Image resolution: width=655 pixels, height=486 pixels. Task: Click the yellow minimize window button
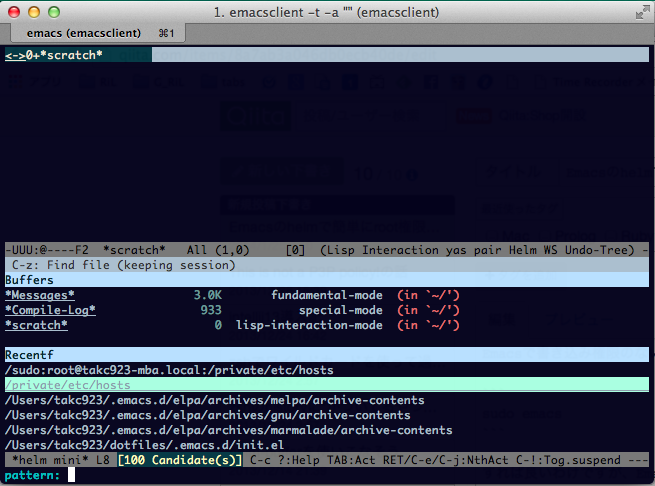pos(34,12)
